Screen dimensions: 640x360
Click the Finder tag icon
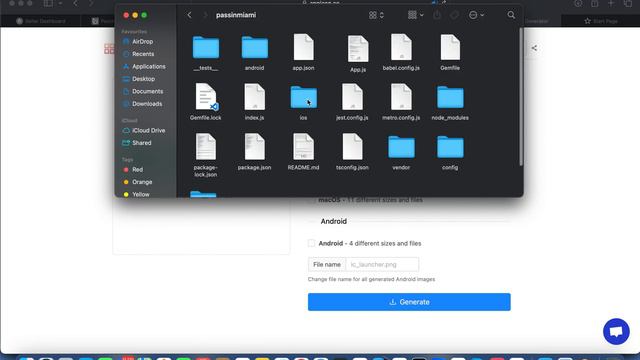pos(454,15)
